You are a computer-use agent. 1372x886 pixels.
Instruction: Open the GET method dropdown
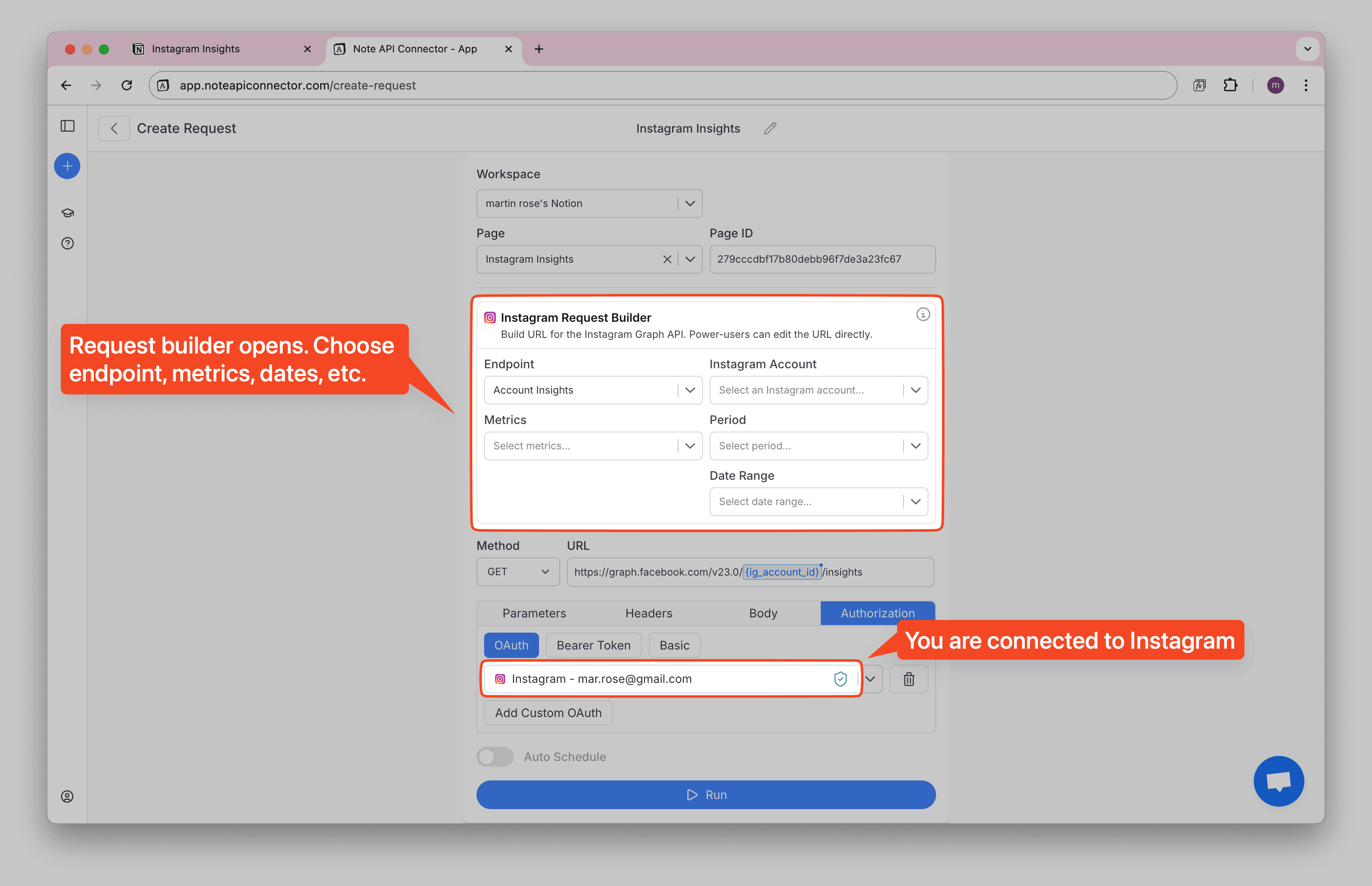tap(518, 572)
